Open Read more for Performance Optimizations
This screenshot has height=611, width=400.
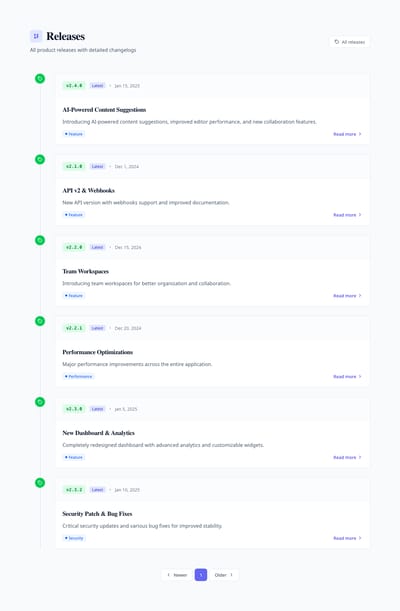pyautogui.click(x=347, y=376)
